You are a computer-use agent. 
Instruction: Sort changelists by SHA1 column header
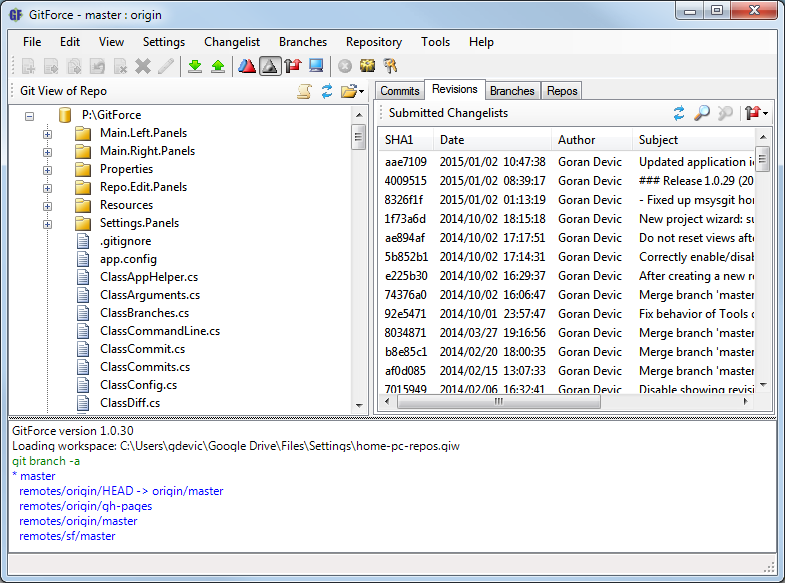tap(405, 140)
